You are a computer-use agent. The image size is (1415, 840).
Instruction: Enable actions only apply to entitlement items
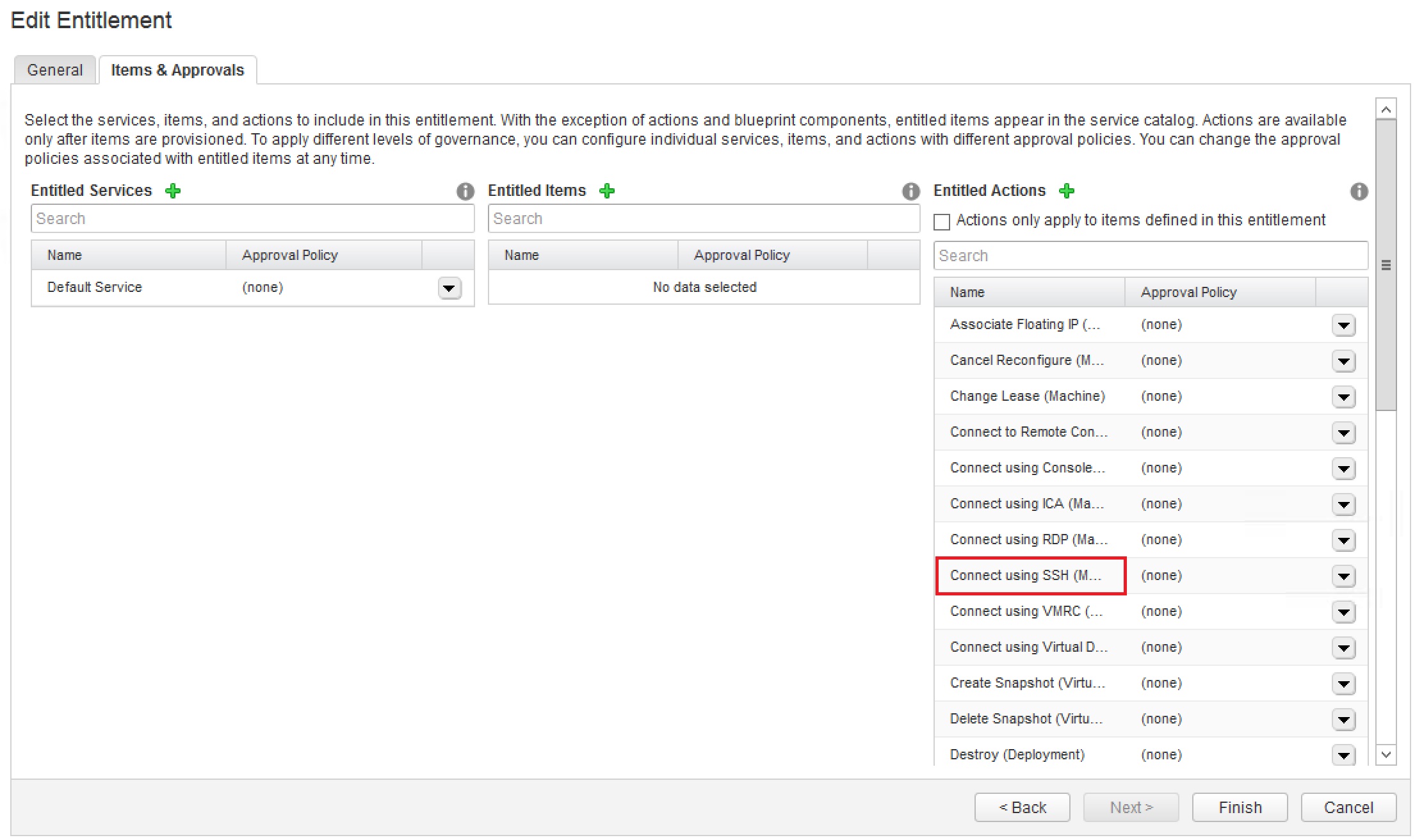pos(942,222)
